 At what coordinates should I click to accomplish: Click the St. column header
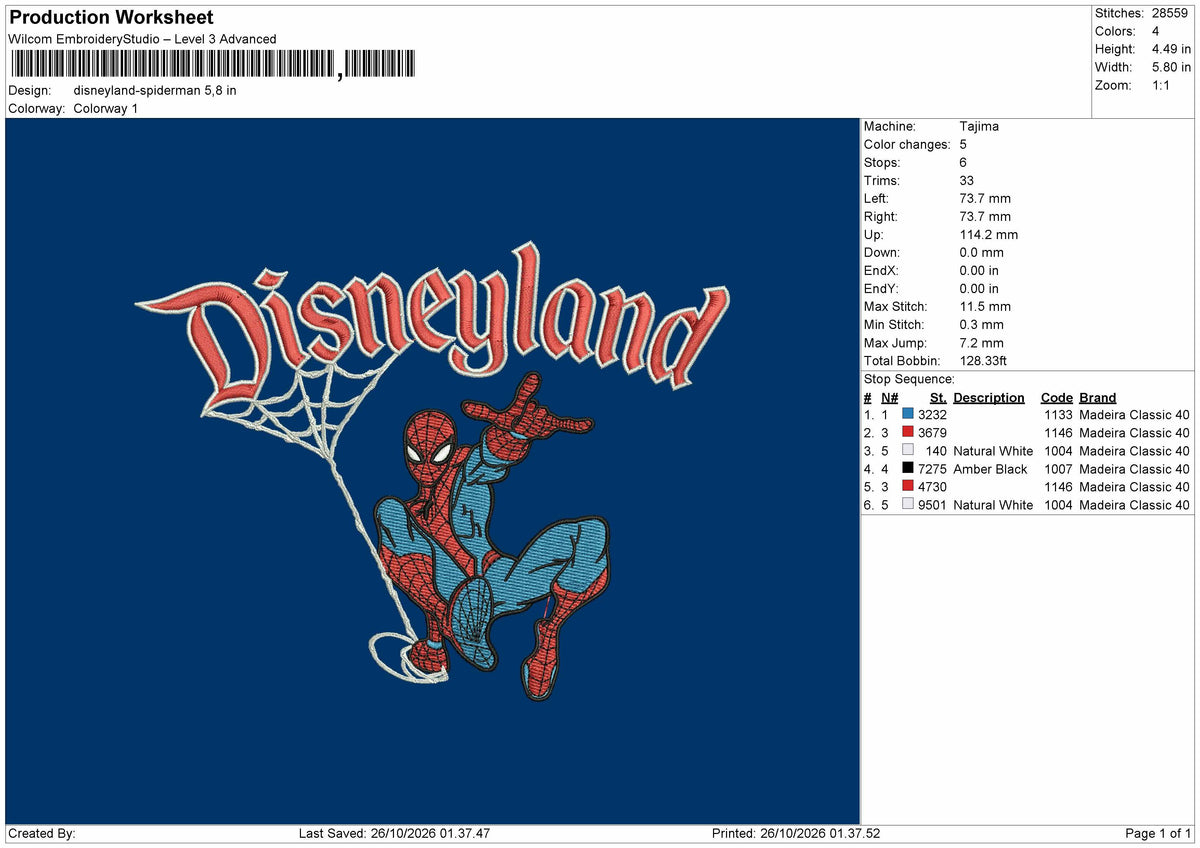tap(937, 397)
